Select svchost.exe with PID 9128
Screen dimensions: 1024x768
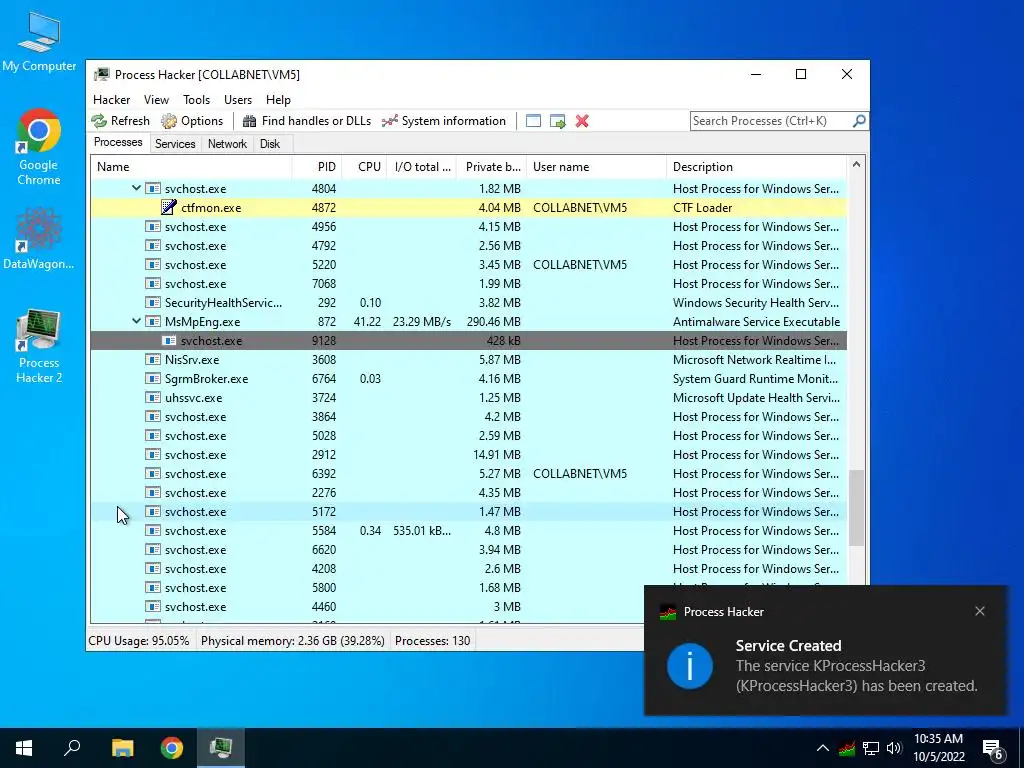468,340
